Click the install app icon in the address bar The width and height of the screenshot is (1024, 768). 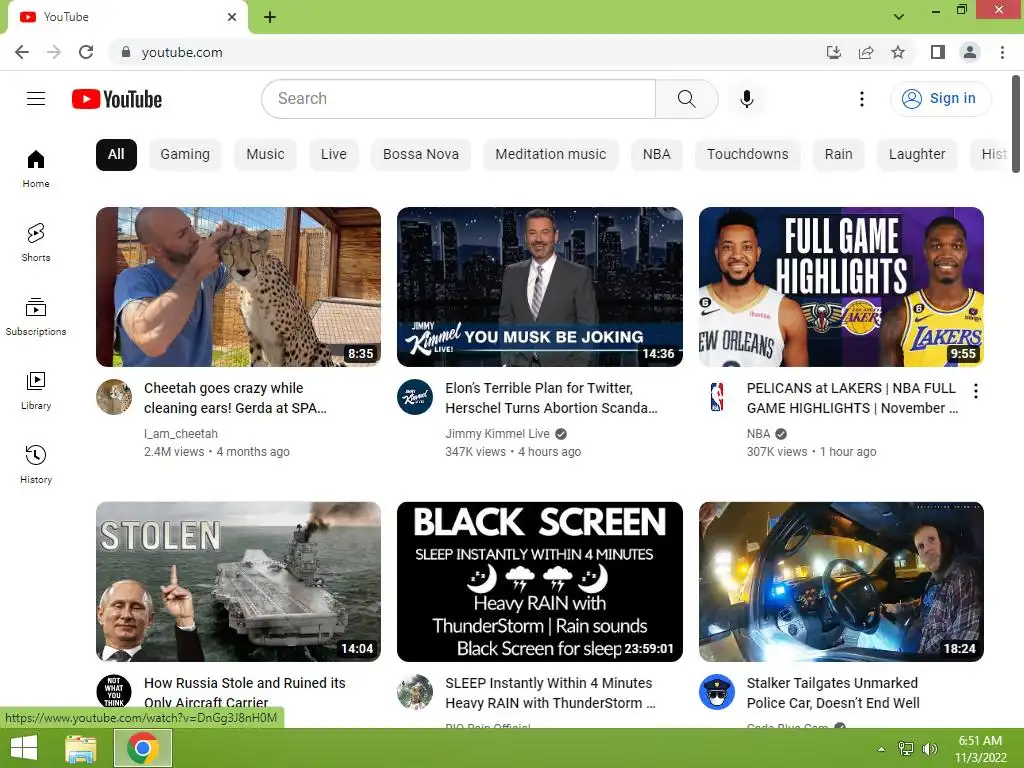833,52
